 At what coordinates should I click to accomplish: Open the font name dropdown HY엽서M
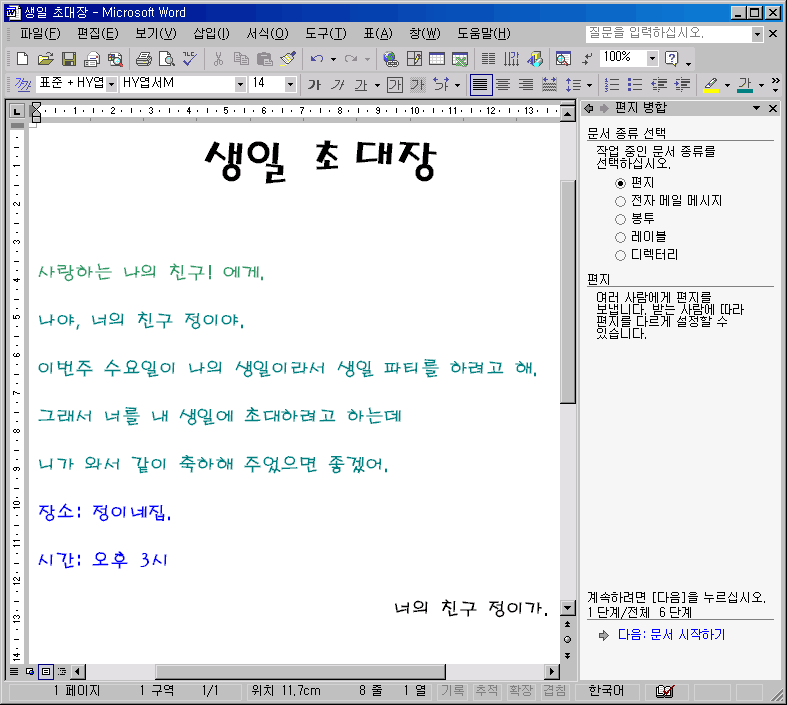coord(240,85)
